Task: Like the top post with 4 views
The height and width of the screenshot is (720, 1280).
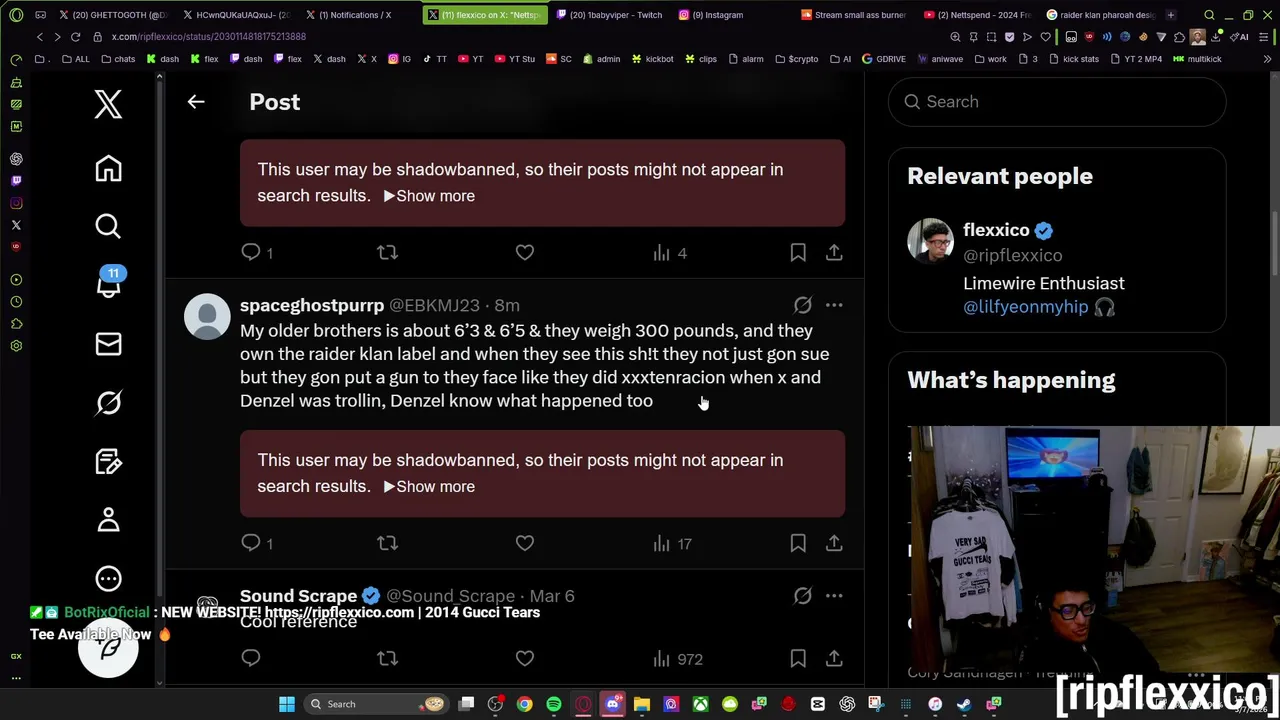Action: coord(525,253)
